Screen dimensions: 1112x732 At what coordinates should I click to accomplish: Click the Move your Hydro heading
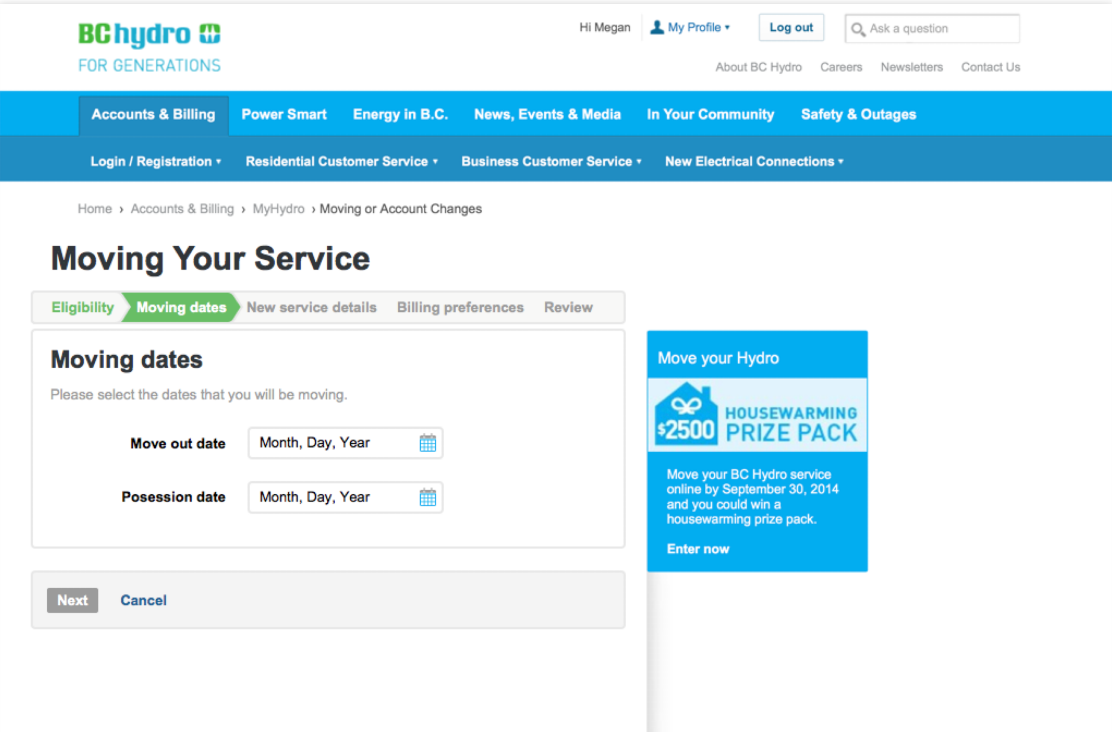718,358
